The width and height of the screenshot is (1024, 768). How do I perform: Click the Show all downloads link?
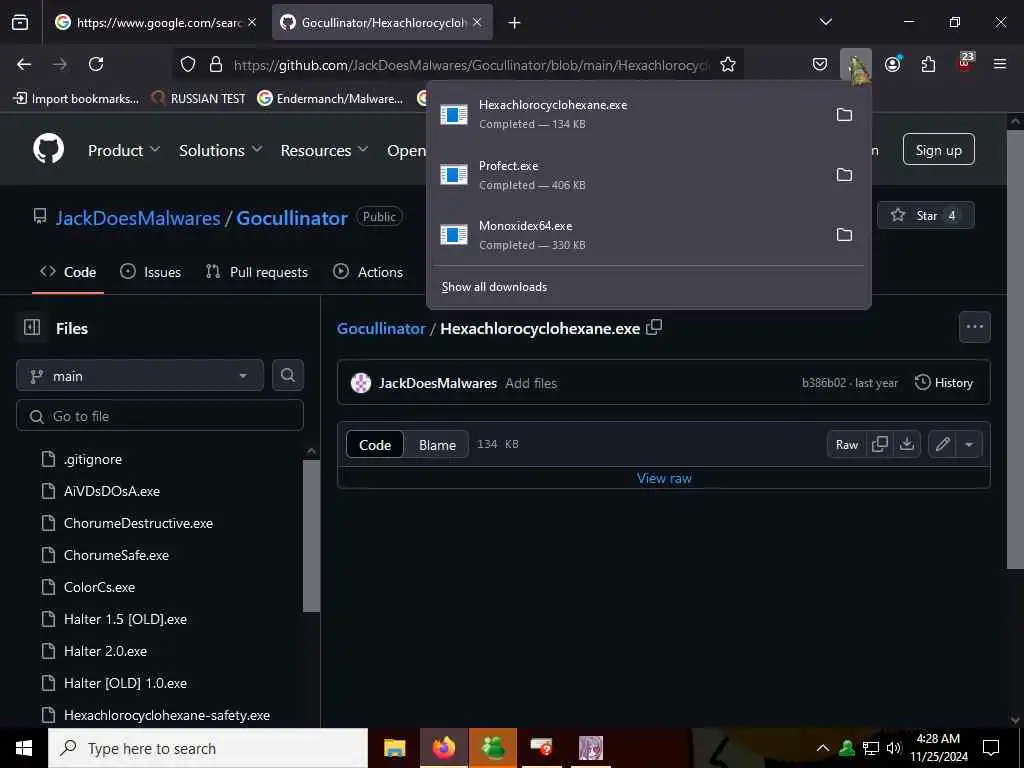point(494,287)
